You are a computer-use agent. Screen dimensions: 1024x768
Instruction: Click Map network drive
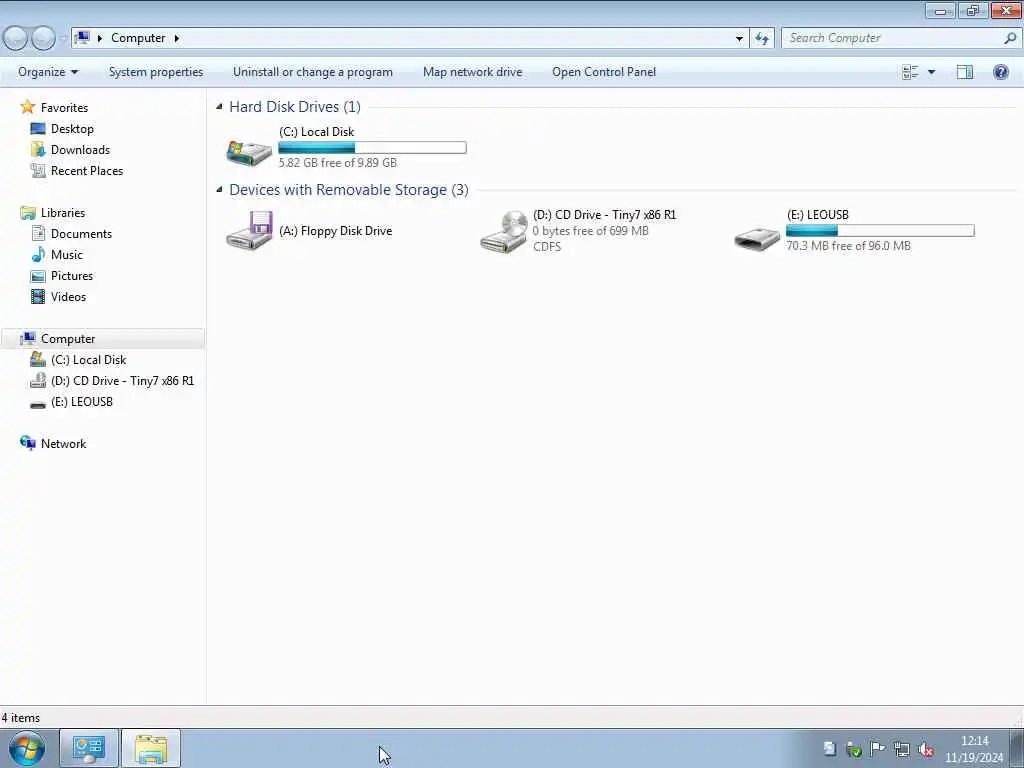473,72
